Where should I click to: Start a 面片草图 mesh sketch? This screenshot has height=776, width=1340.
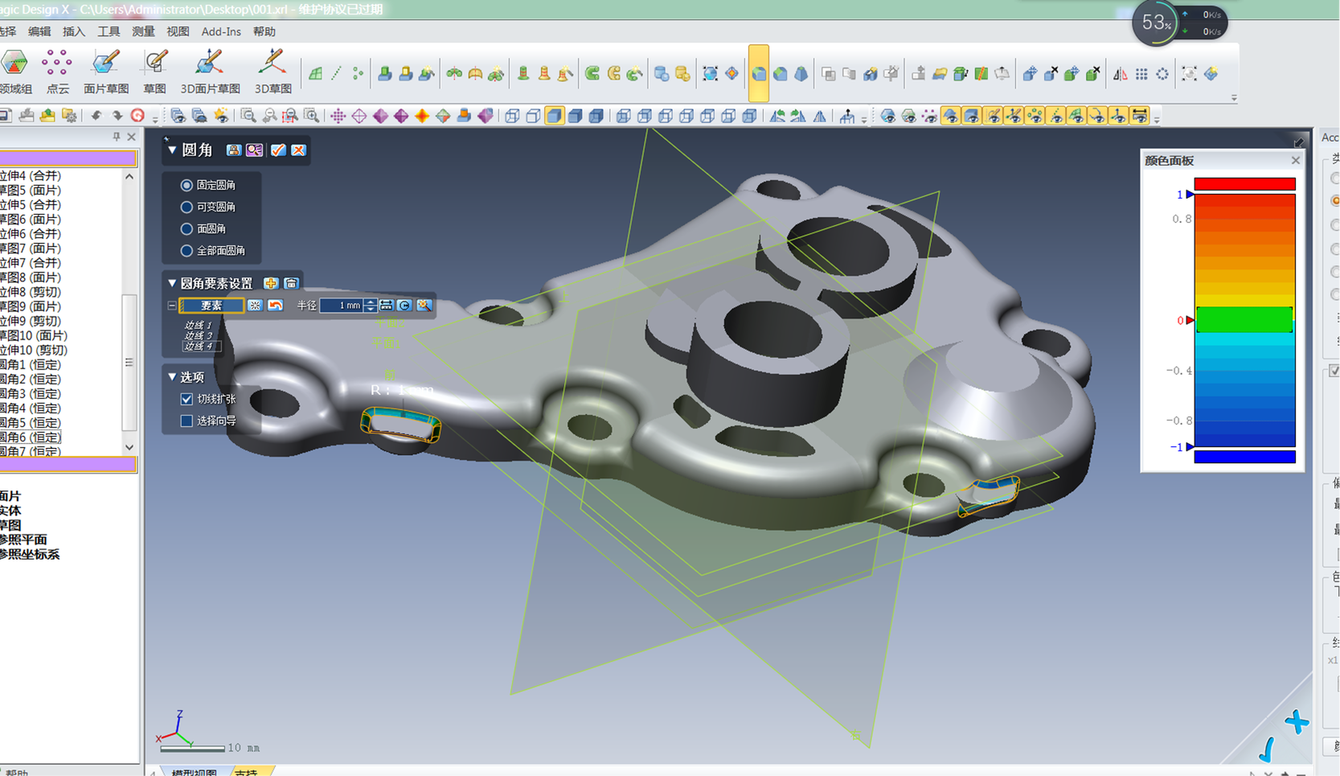point(105,70)
